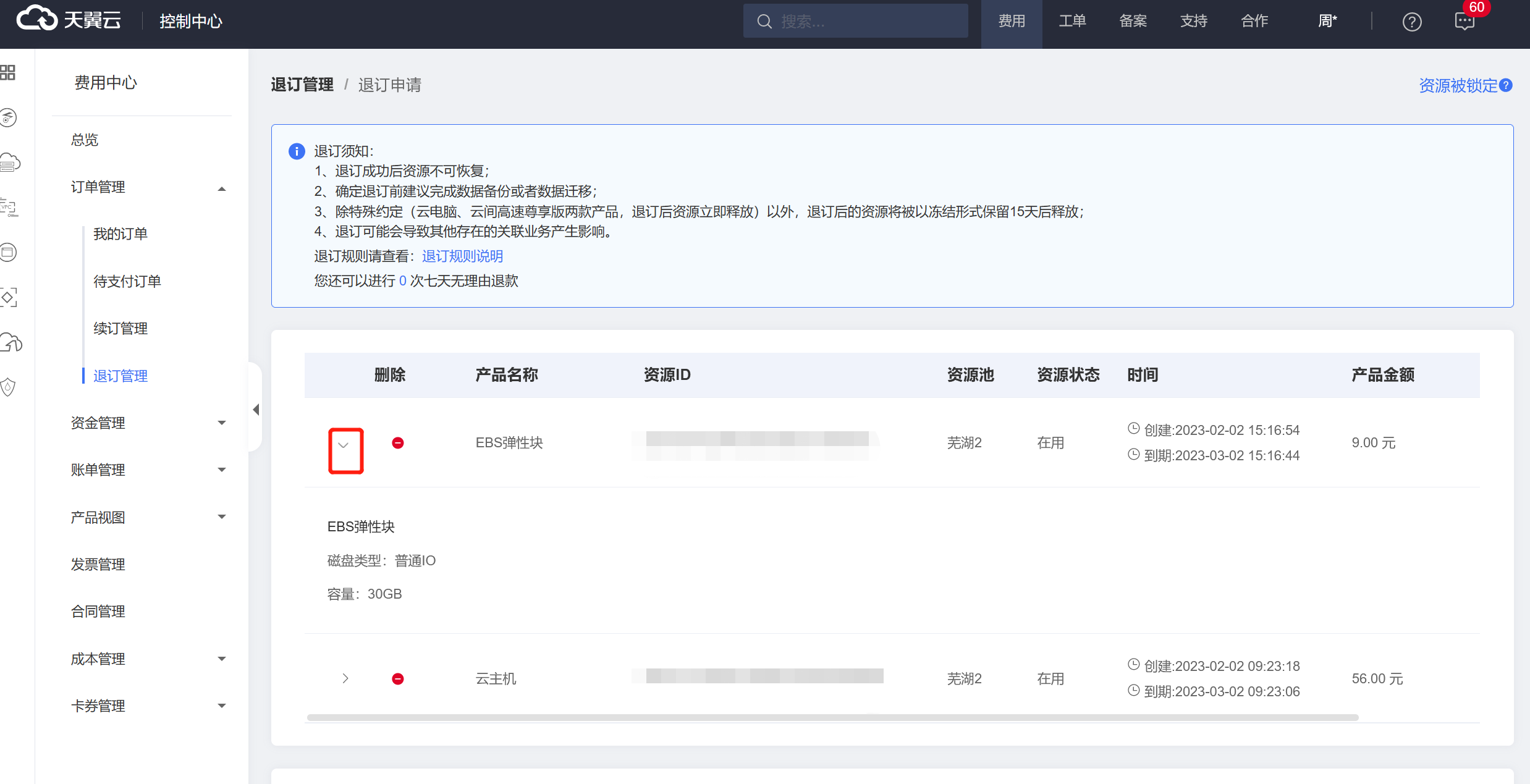Click the 天翼云 logo
Viewport: 1530px width, 784px height.
pos(68,20)
